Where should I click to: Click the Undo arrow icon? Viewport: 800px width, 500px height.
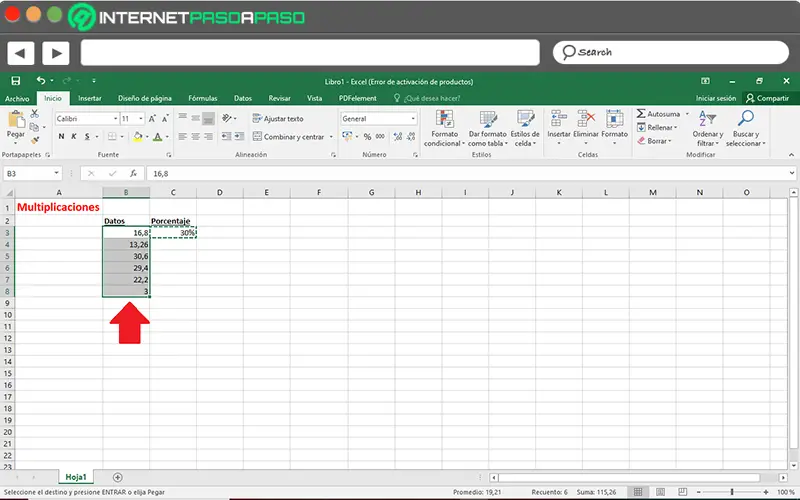tap(41, 81)
